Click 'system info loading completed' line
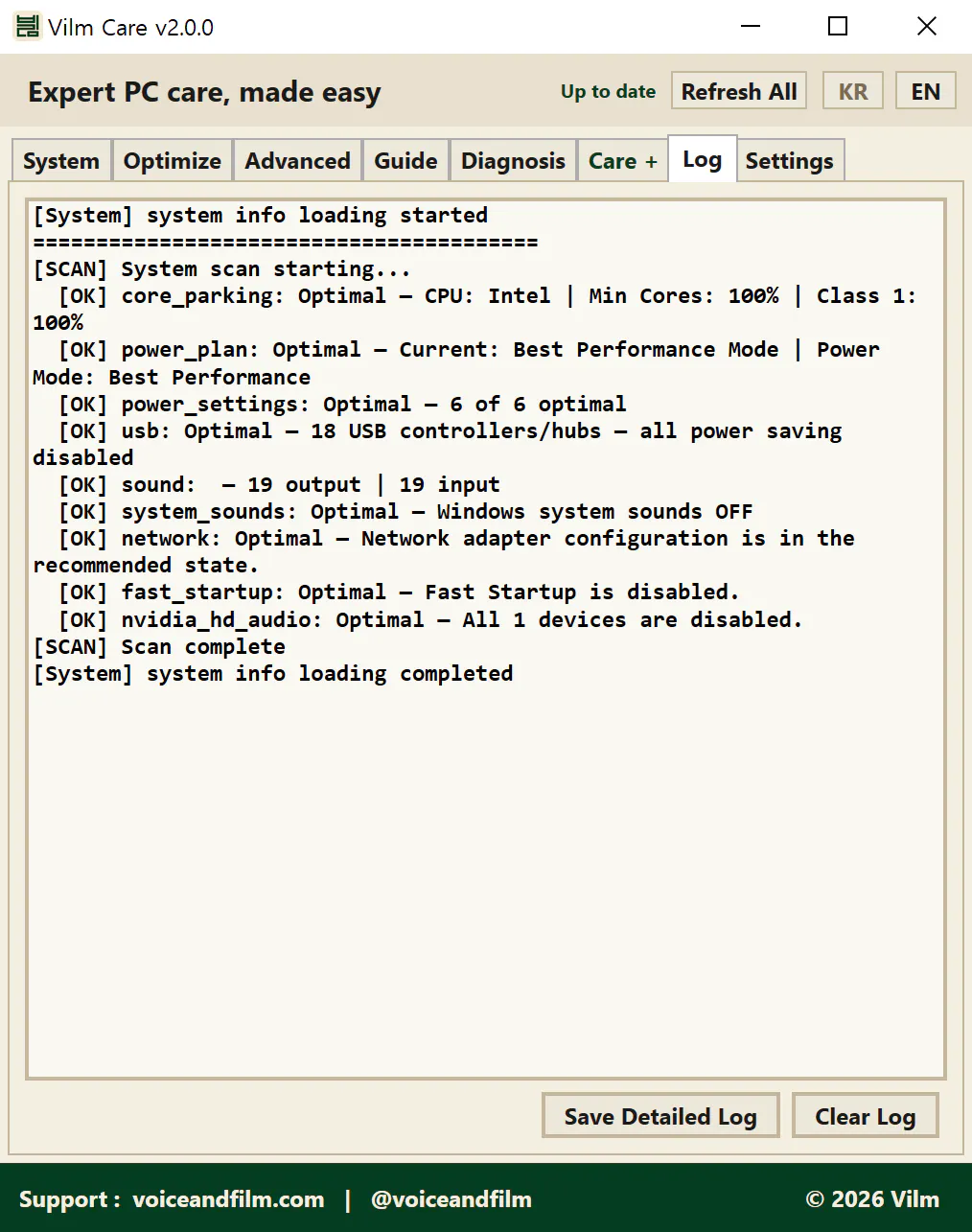 (272, 673)
